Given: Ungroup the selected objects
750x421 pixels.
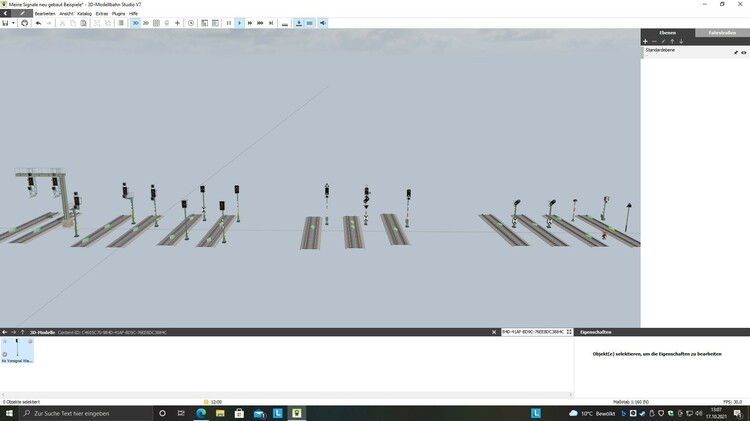Looking at the screenshot, I should click(x=108, y=23).
